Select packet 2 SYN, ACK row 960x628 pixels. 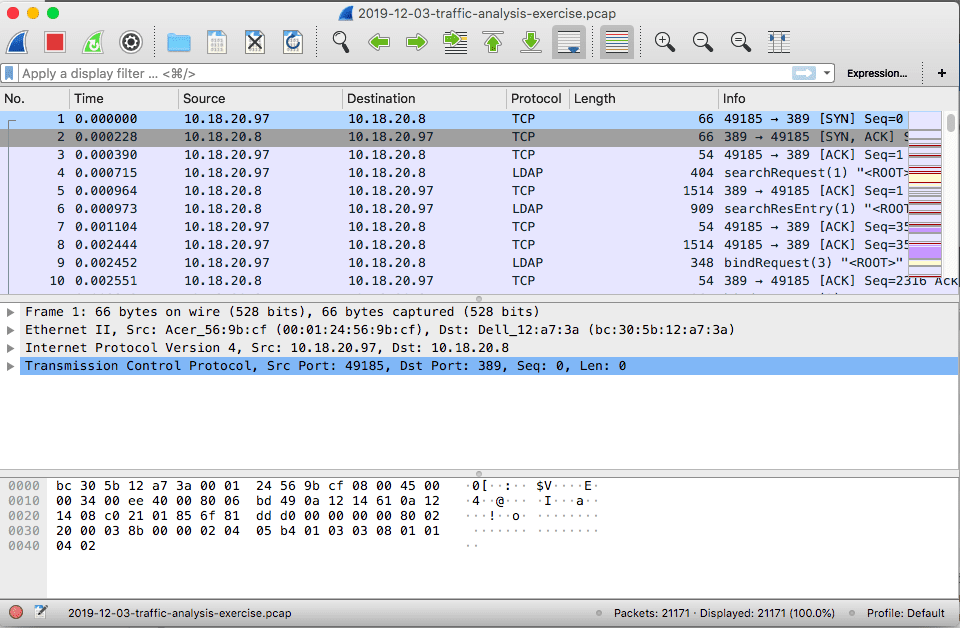pyautogui.click(x=454, y=136)
